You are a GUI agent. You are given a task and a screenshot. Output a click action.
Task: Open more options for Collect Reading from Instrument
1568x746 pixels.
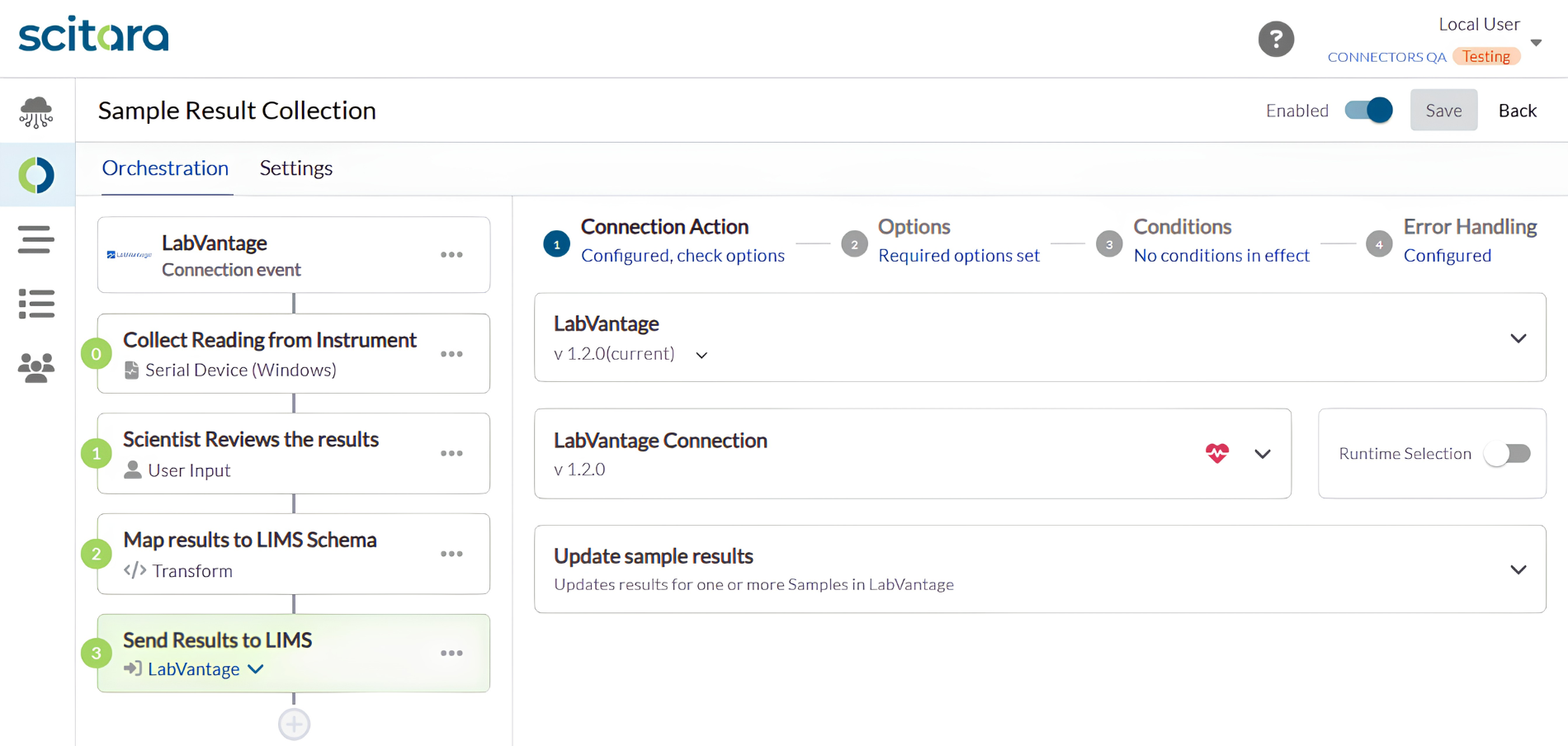[451, 354]
